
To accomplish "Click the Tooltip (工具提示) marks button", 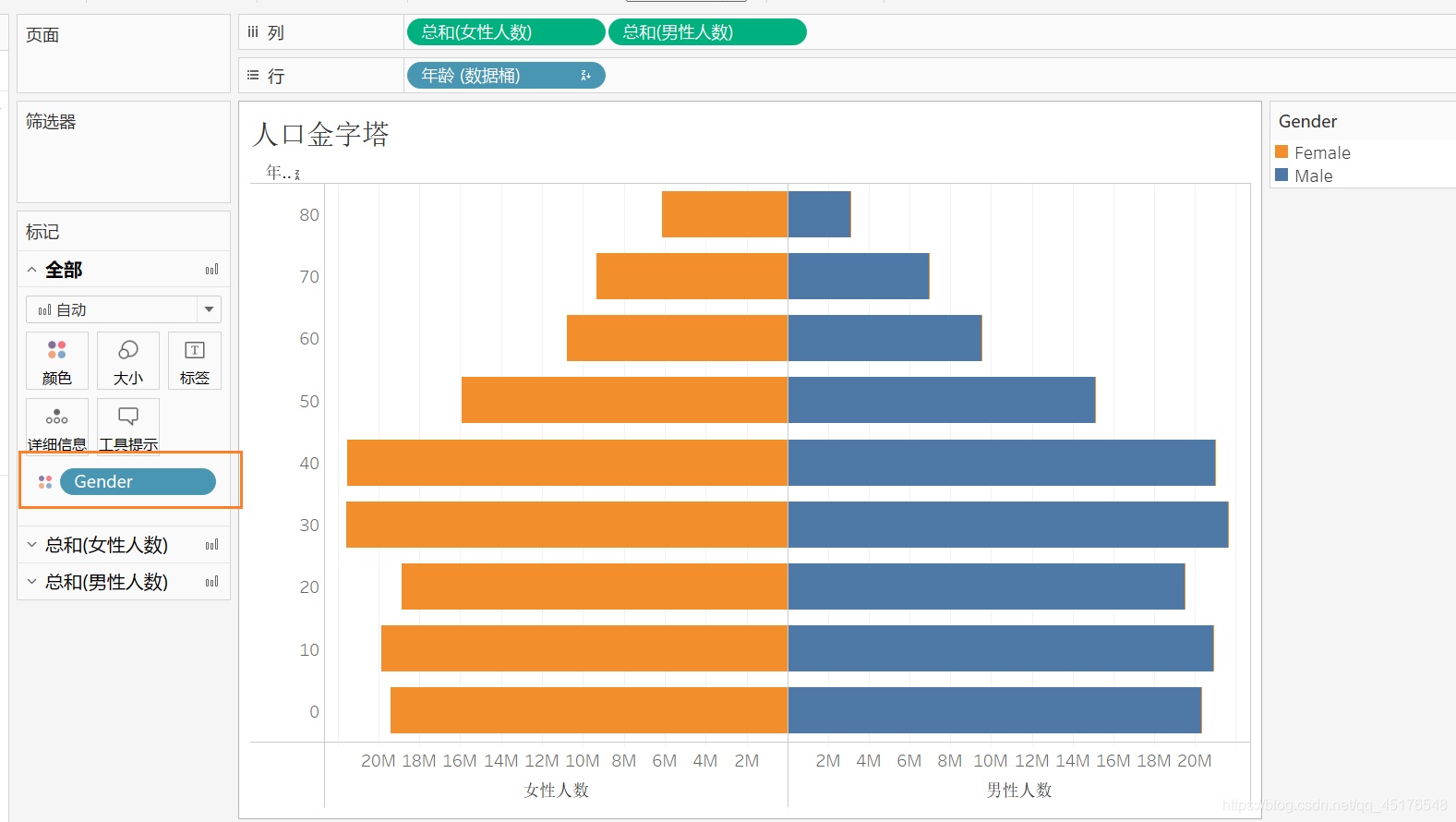I will [x=128, y=427].
